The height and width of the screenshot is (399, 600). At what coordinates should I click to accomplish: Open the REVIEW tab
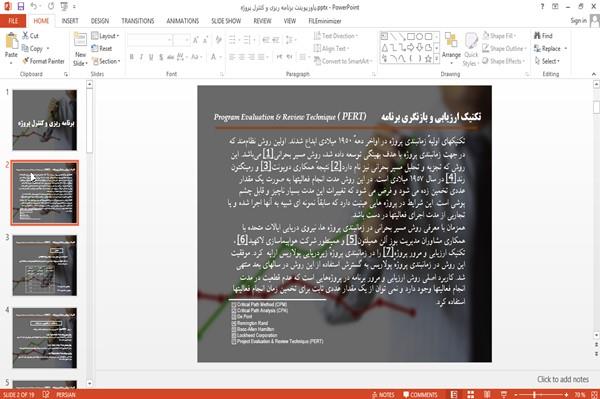(x=262, y=21)
